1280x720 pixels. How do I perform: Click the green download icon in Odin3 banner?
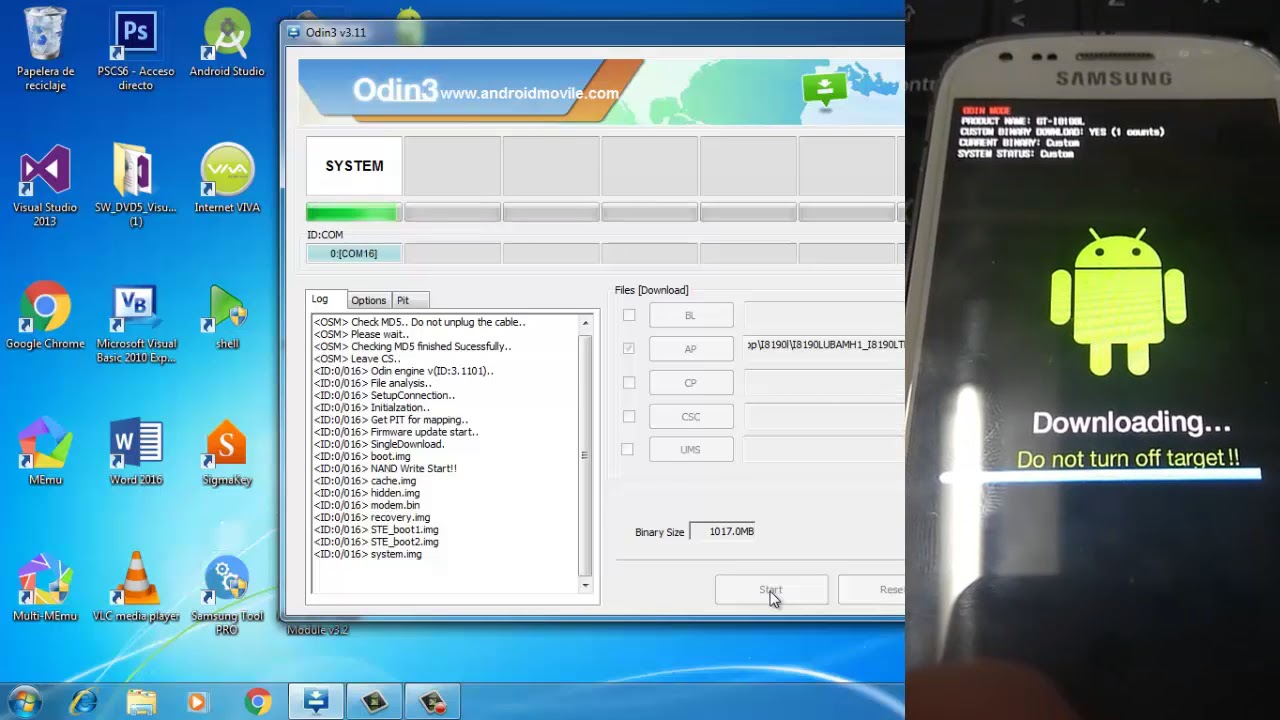point(824,90)
